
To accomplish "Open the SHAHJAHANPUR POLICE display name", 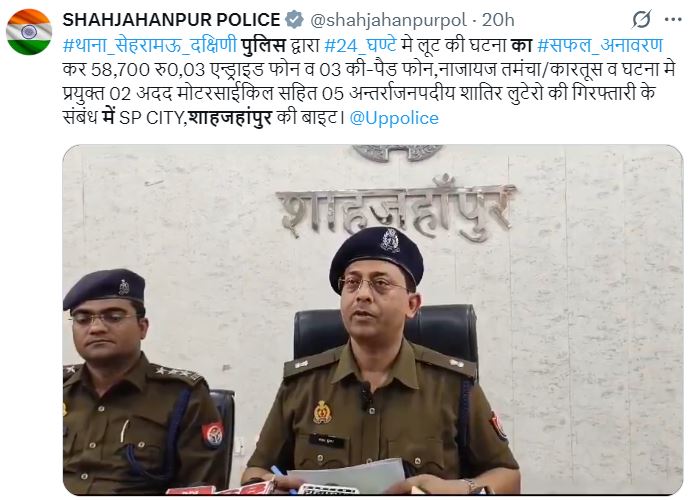I will pos(172,20).
